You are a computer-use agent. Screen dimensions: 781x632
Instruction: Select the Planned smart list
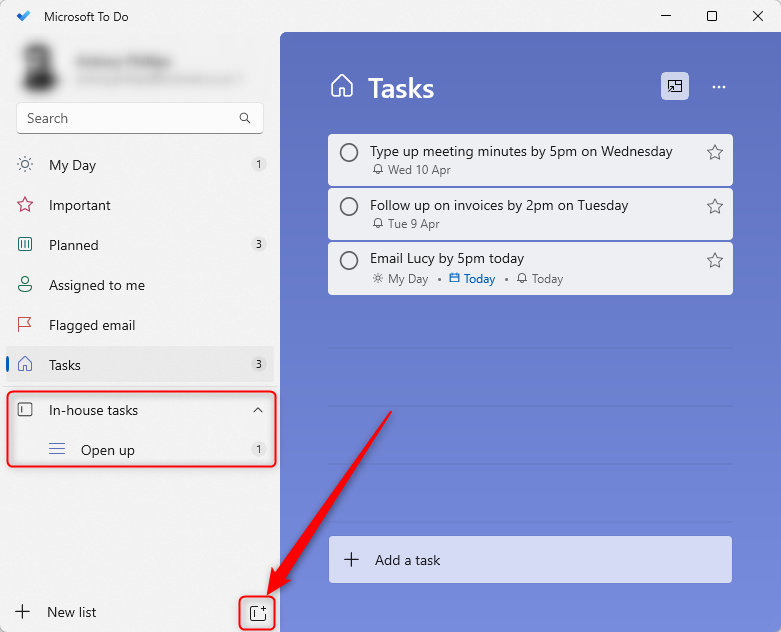point(73,245)
